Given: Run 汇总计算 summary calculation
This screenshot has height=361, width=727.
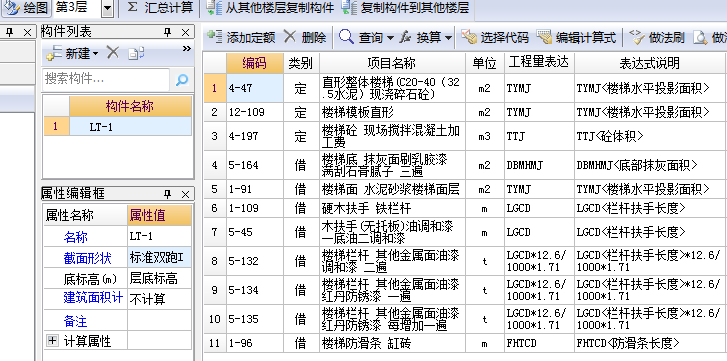Looking at the screenshot, I should (160, 7).
